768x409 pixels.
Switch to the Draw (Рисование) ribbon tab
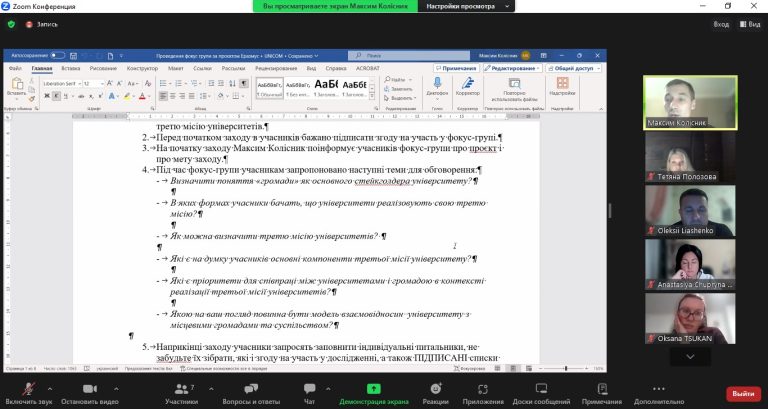tap(103, 69)
